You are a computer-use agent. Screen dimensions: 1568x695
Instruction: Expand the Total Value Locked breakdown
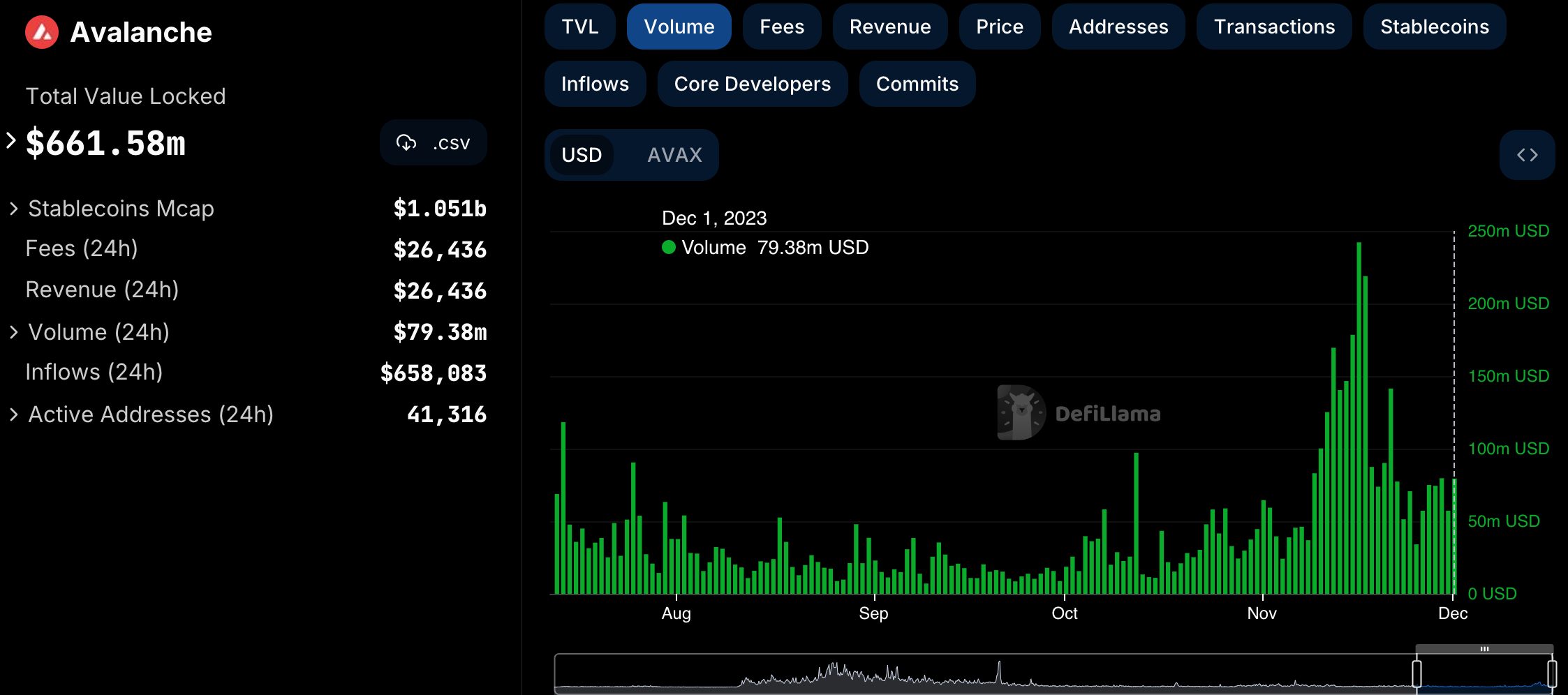coord(11,141)
